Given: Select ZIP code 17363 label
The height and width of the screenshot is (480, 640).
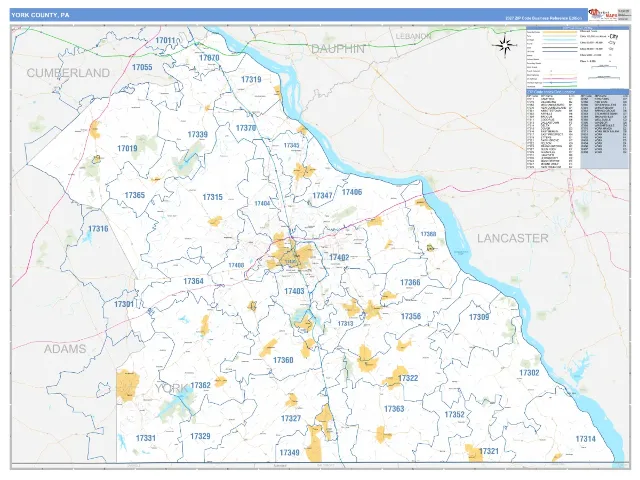Looking at the screenshot, I should (394, 409).
